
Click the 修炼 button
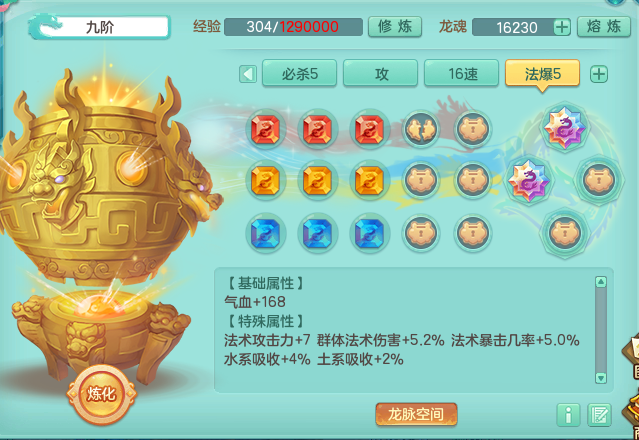tap(395, 27)
